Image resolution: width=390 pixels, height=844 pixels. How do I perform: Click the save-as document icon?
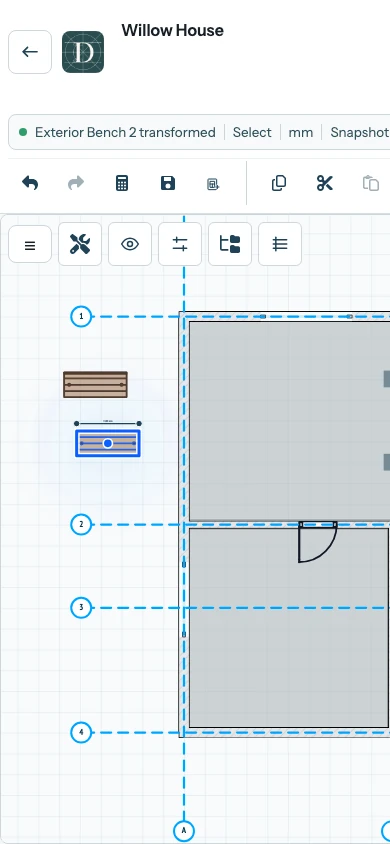(x=213, y=184)
